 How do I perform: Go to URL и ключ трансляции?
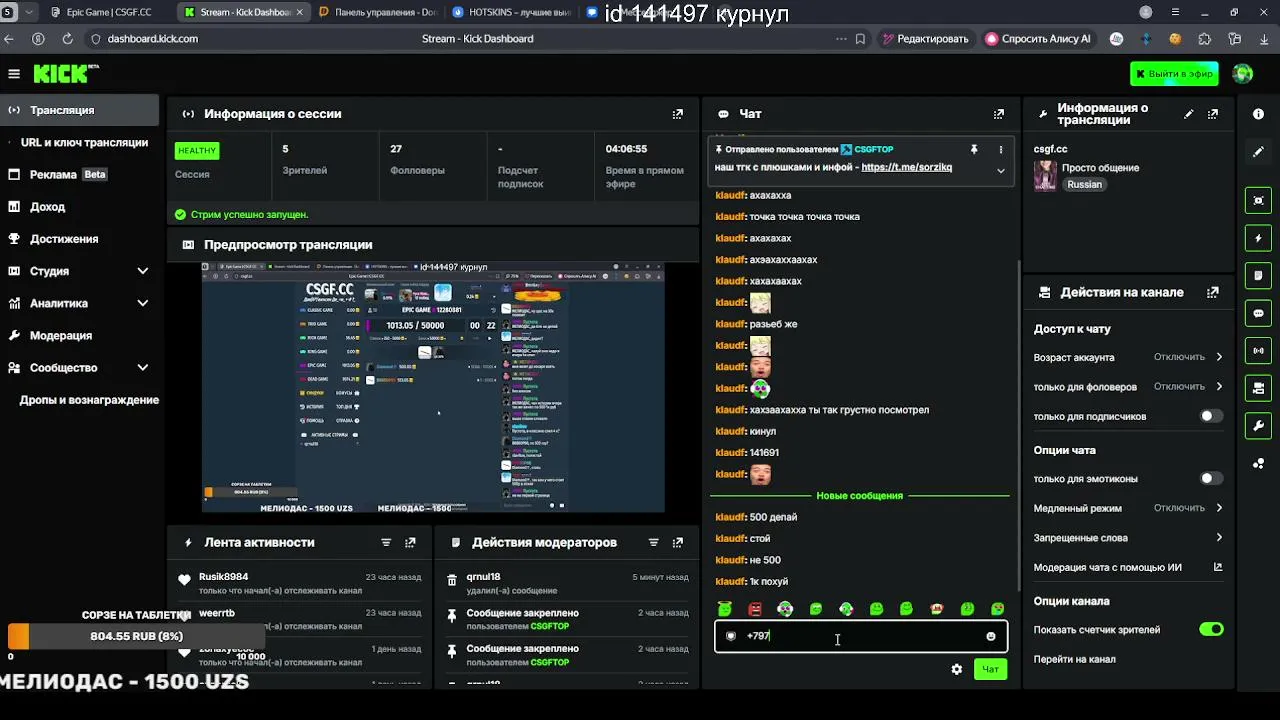84,142
